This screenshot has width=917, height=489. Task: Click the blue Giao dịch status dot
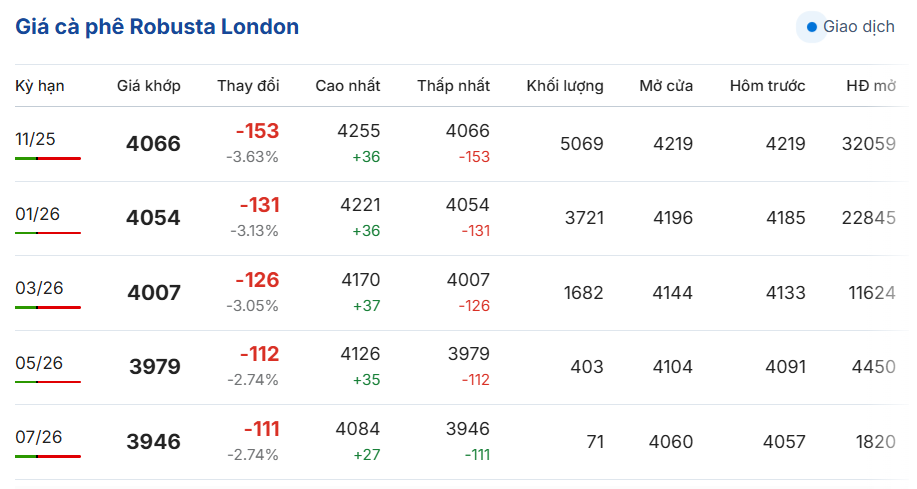point(812,27)
